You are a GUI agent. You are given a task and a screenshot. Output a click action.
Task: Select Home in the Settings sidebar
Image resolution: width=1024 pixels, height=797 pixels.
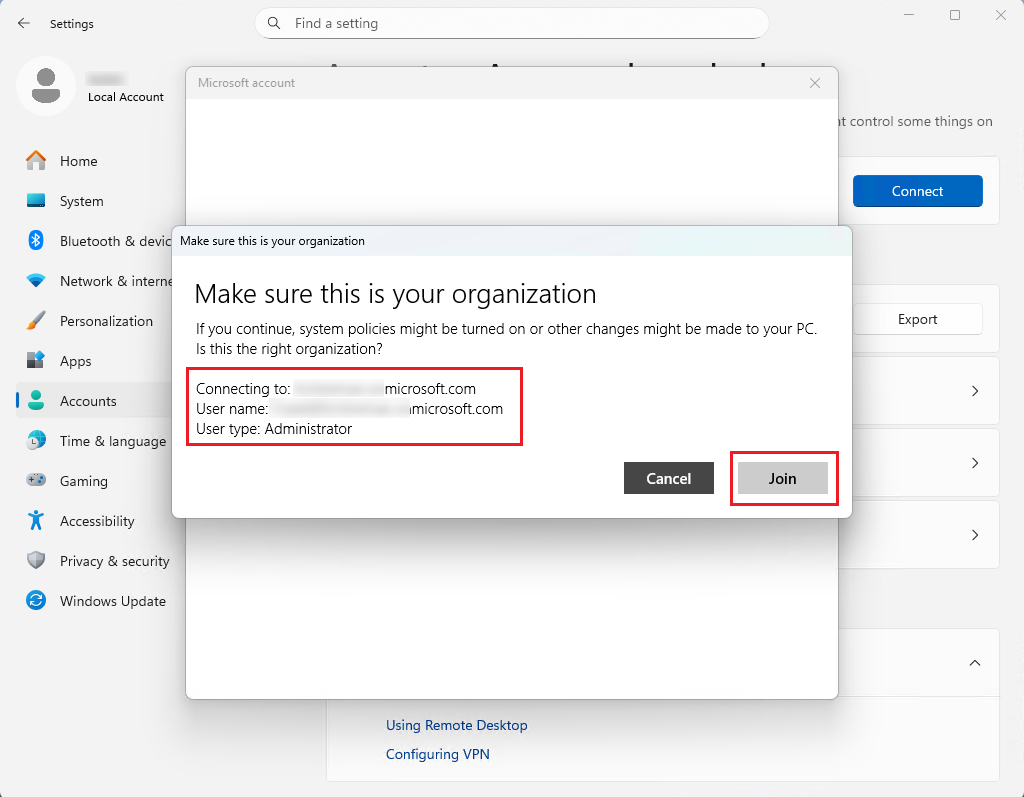point(79,160)
